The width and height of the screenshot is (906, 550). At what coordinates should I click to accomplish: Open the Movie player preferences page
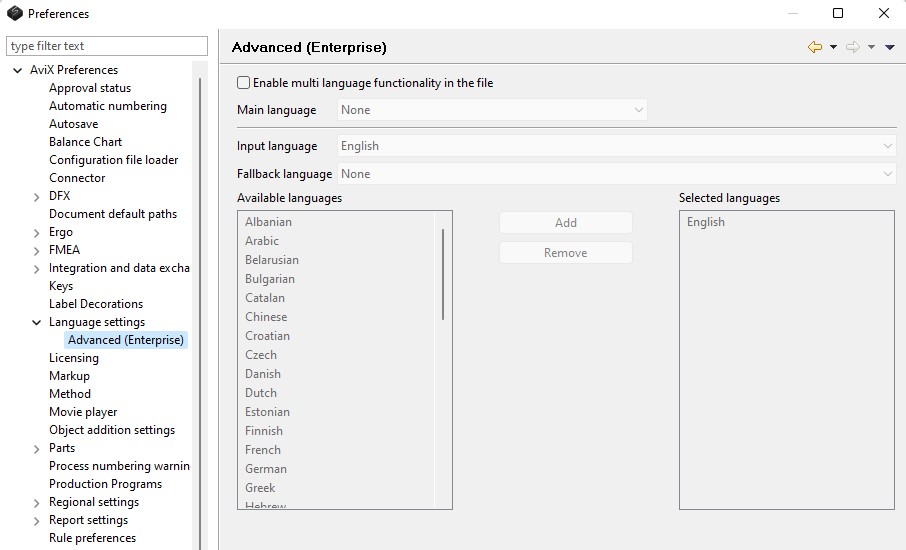(x=83, y=412)
